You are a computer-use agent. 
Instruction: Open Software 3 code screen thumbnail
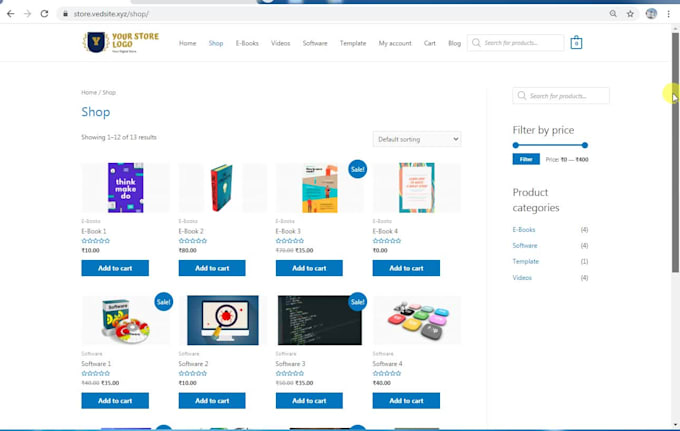(320, 320)
